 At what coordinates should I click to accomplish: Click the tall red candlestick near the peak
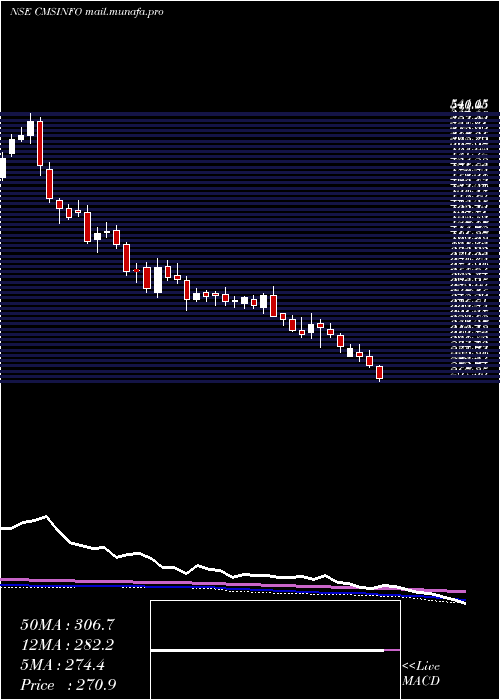(x=40, y=144)
